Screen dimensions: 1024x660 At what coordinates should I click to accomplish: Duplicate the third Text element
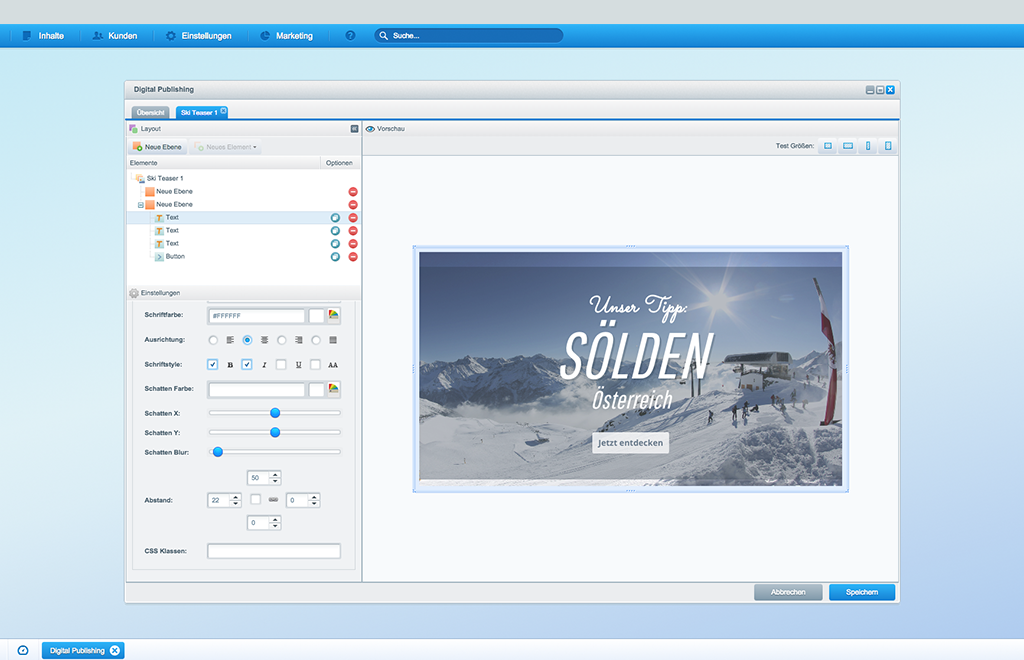pos(335,244)
